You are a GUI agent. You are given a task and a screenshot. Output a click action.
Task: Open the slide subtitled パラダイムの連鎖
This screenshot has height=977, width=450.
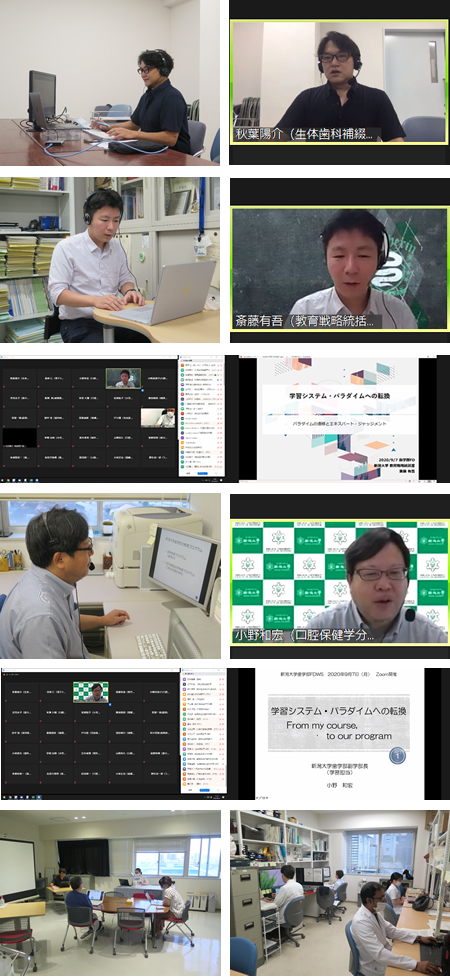pyautogui.click(x=339, y=419)
